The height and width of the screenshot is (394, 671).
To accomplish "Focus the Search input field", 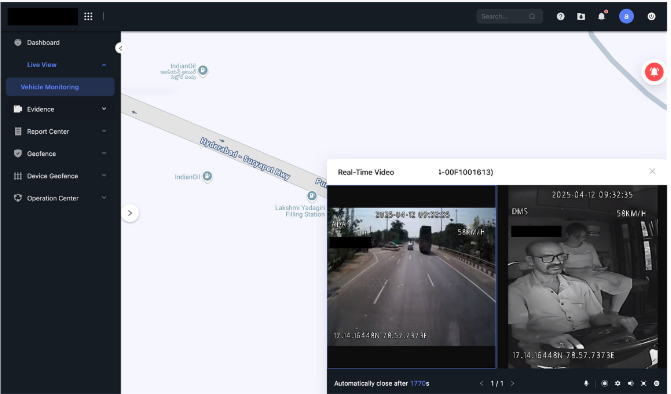I will (509, 16).
